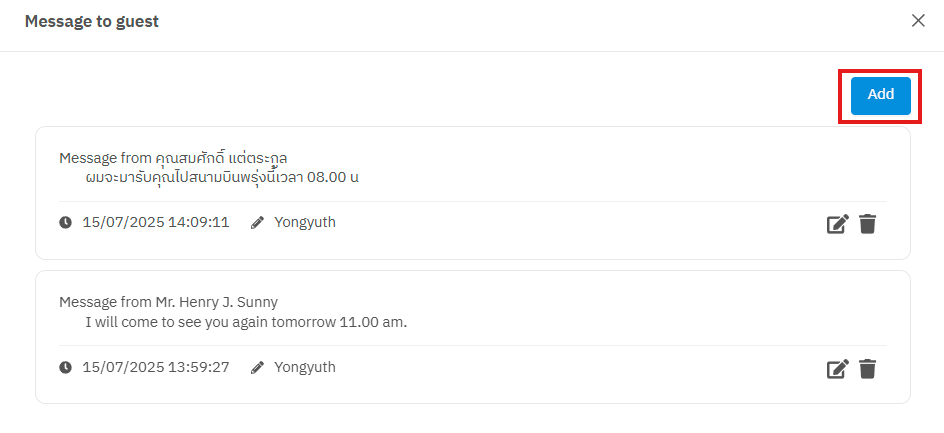Click the divider line in Henry's message card
The width and height of the screenshot is (944, 433).
point(472,346)
